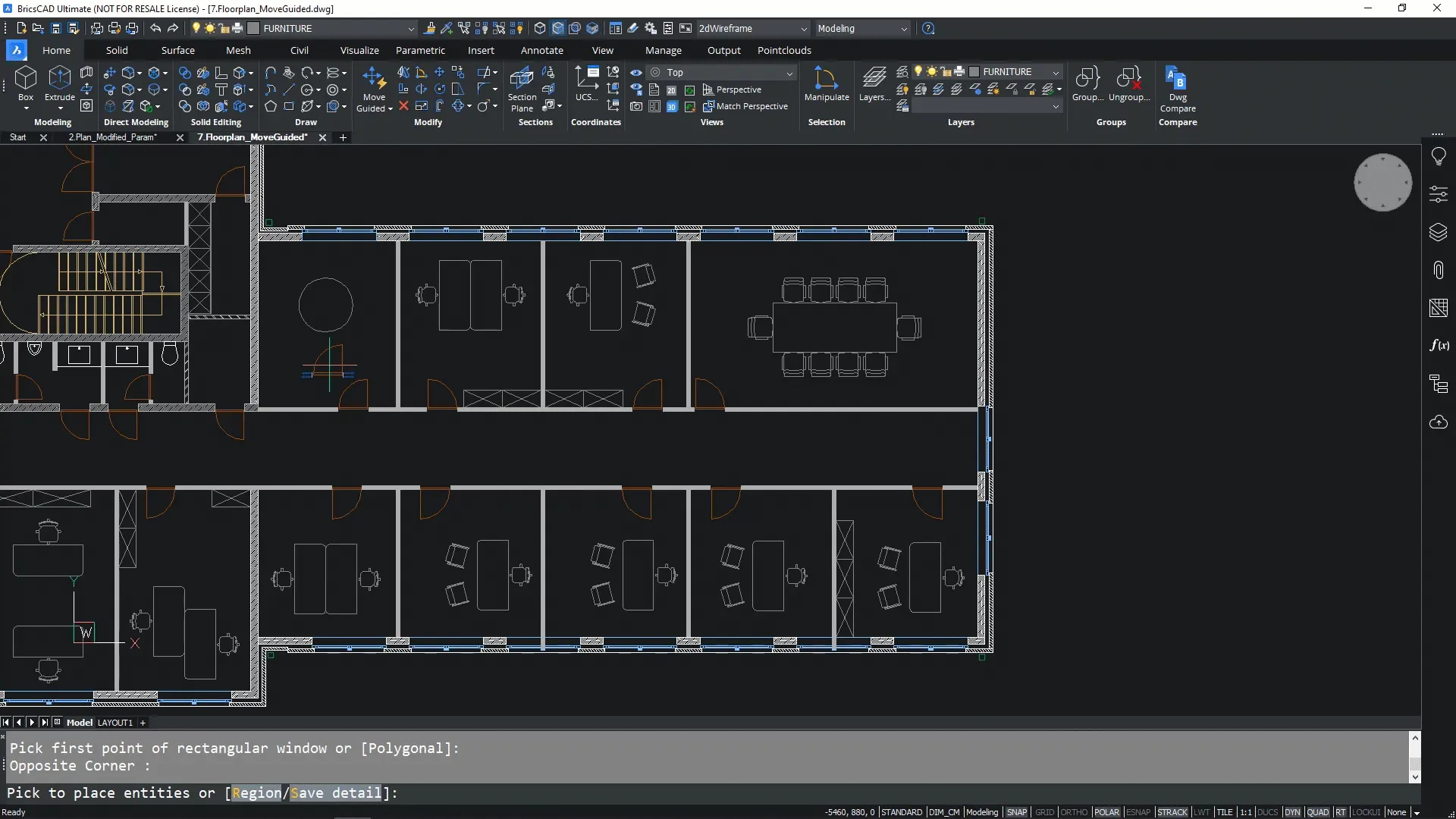Screen dimensions: 1456x819
Task: Disable QUAD in status bar
Action: [x=1318, y=812]
